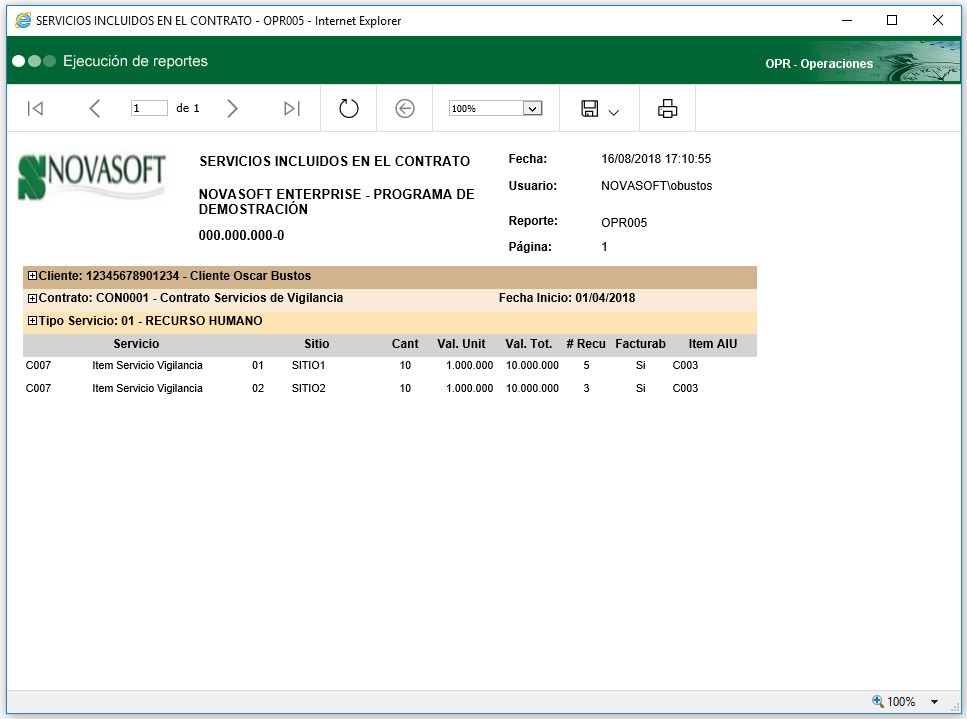Click Internet Explorer title bar icon
967x719 pixels.
pos(23,20)
